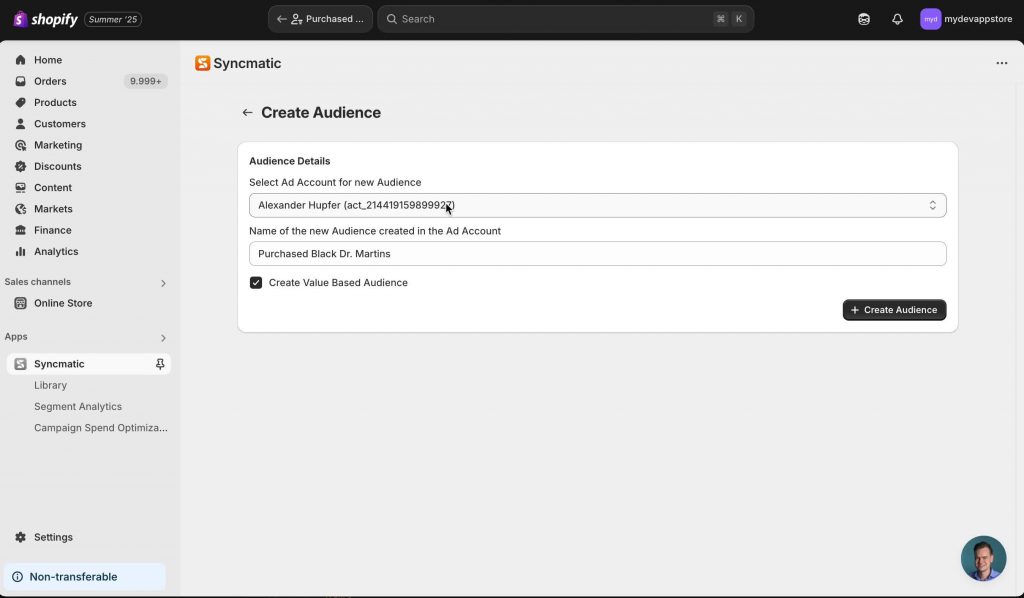The height and width of the screenshot is (598, 1024).
Task: Uncheck Create Value Based Audience
Action: click(x=256, y=283)
